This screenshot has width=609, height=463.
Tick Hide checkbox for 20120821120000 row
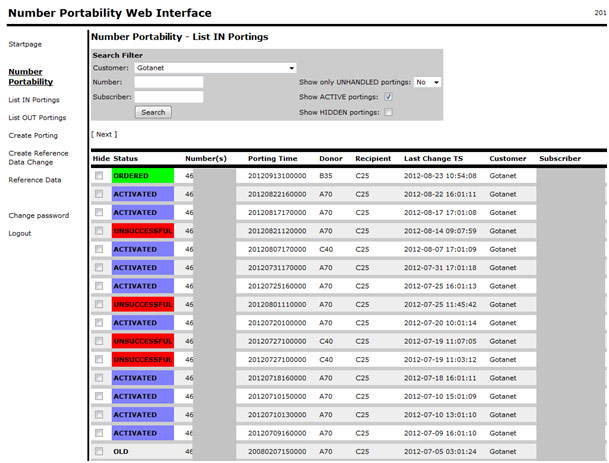click(99, 231)
